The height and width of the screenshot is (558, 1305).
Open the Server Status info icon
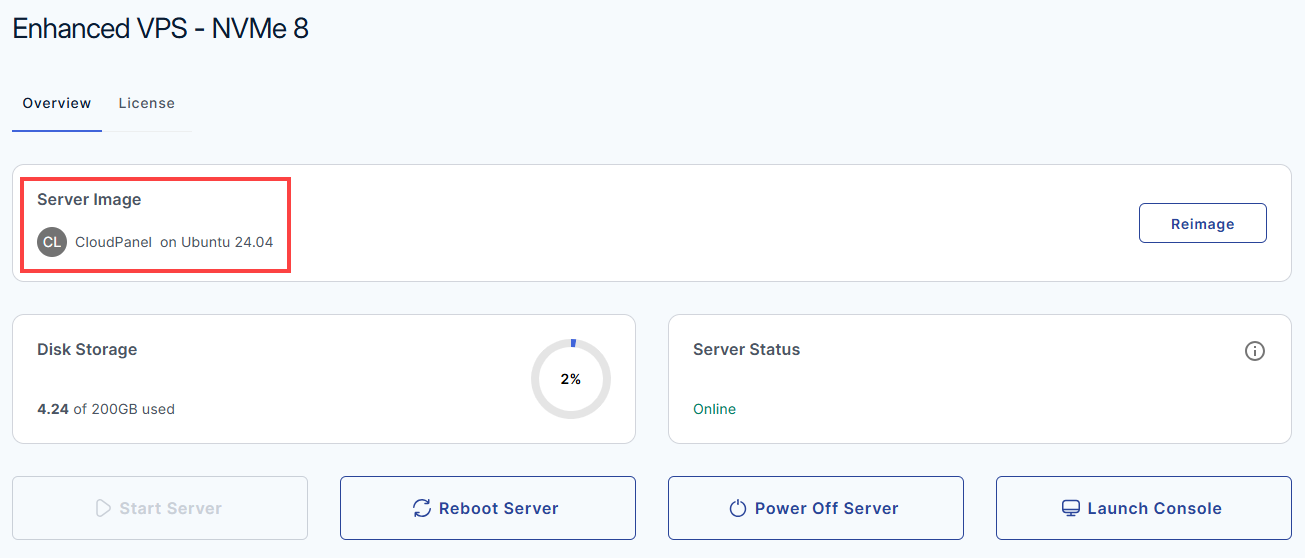(1255, 351)
